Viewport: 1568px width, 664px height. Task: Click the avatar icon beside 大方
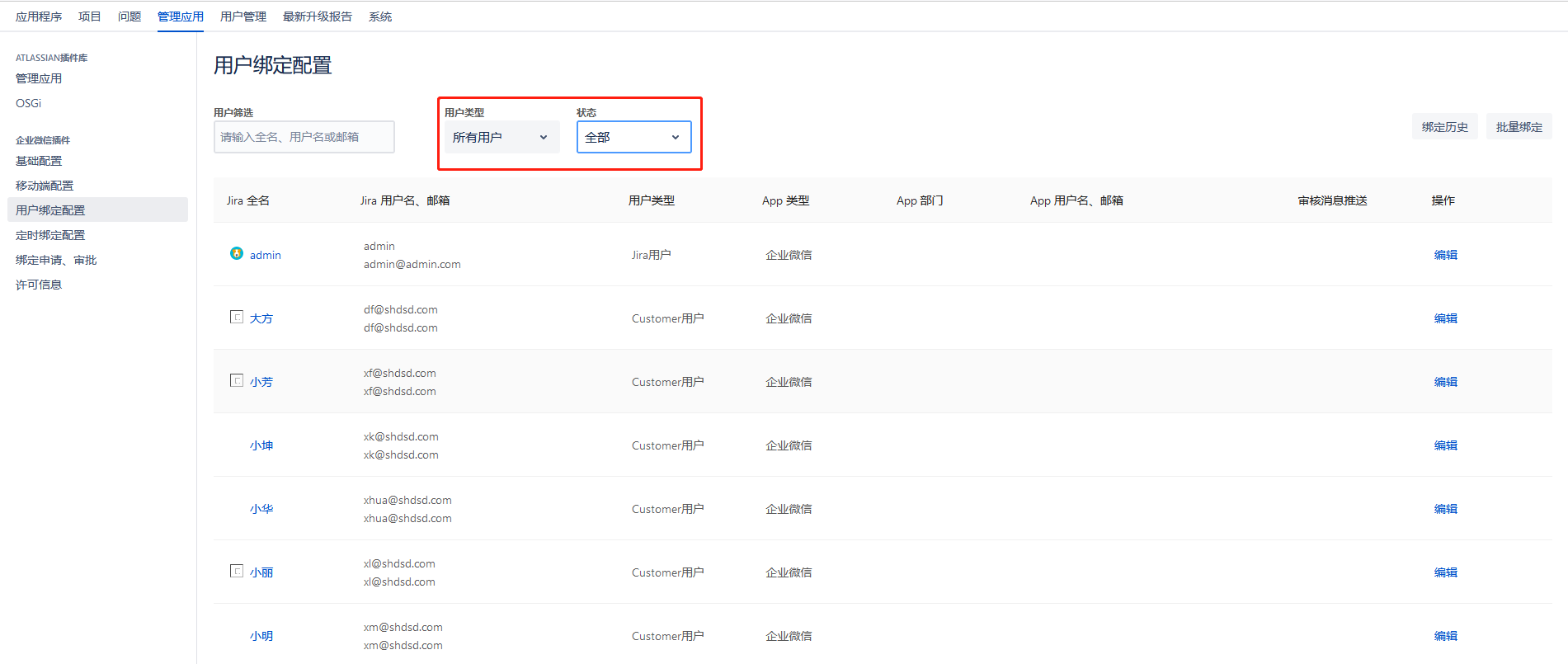(237, 317)
